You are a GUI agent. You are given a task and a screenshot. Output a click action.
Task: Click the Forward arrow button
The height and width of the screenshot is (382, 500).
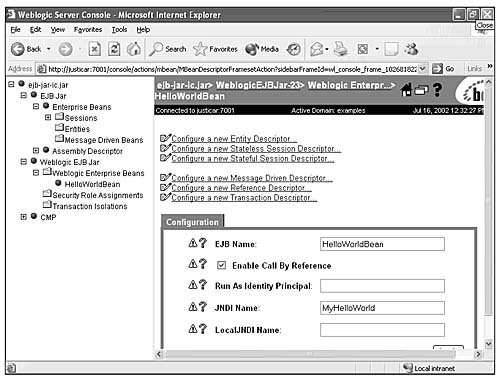(x=65, y=49)
